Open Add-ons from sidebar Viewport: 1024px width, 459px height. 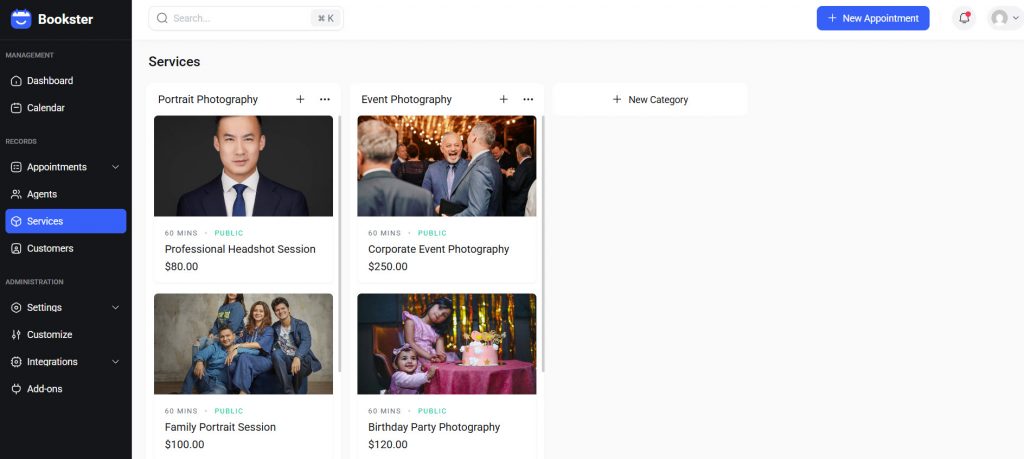(44, 389)
